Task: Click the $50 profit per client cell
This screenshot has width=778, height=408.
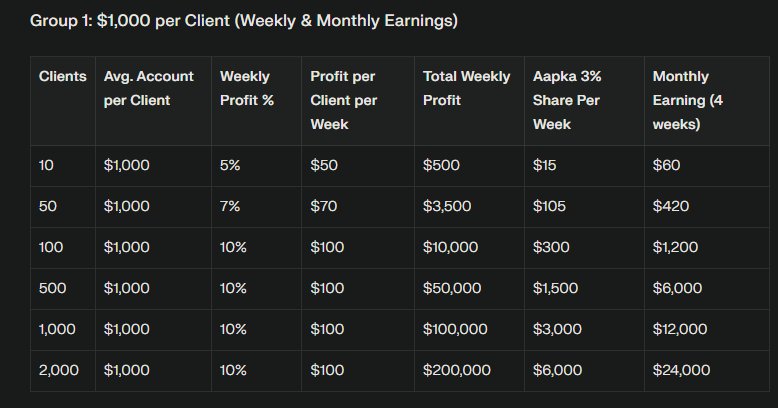Action: click(x=324, y=165)
